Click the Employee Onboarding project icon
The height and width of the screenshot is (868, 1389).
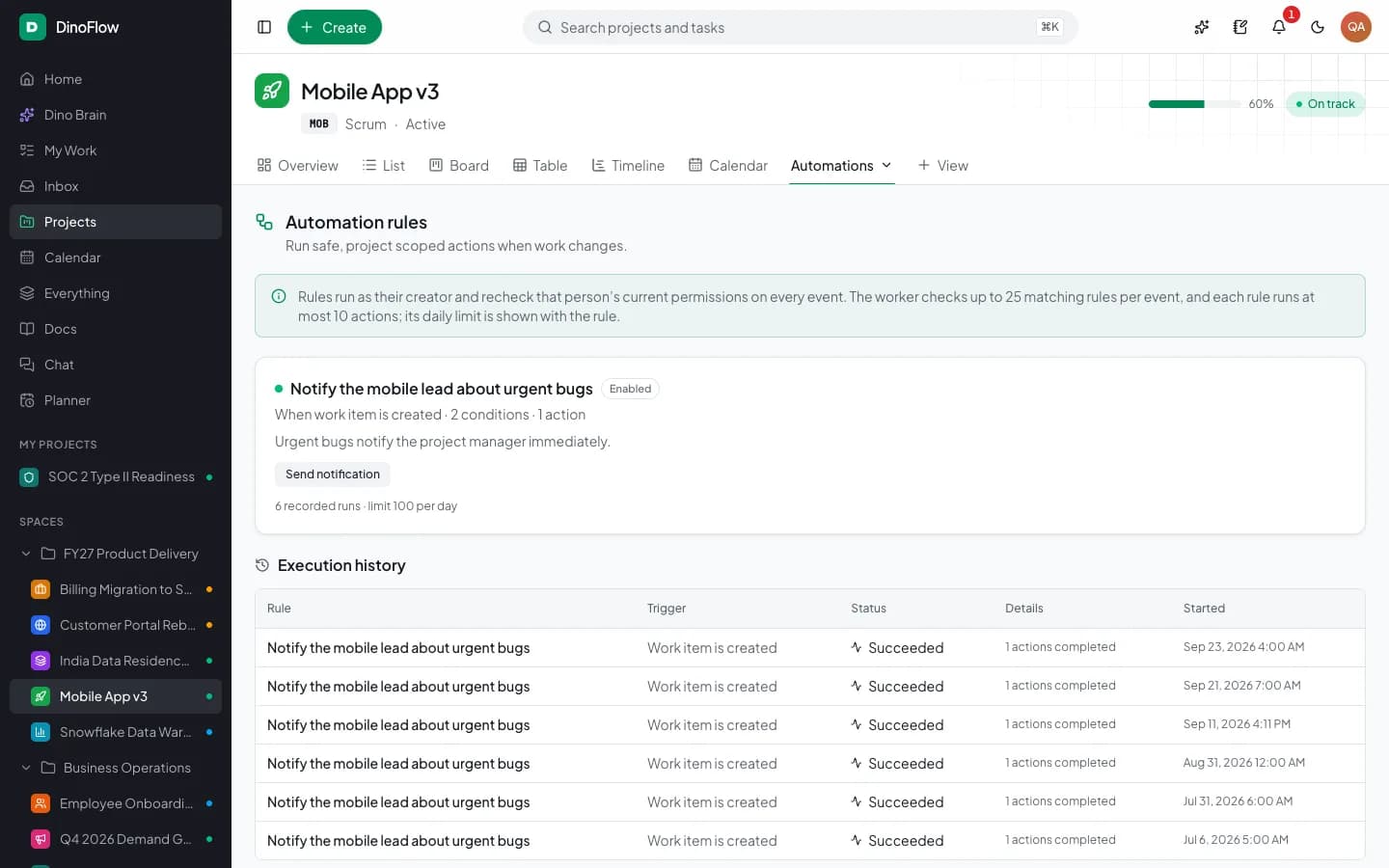tap(41, 803)
